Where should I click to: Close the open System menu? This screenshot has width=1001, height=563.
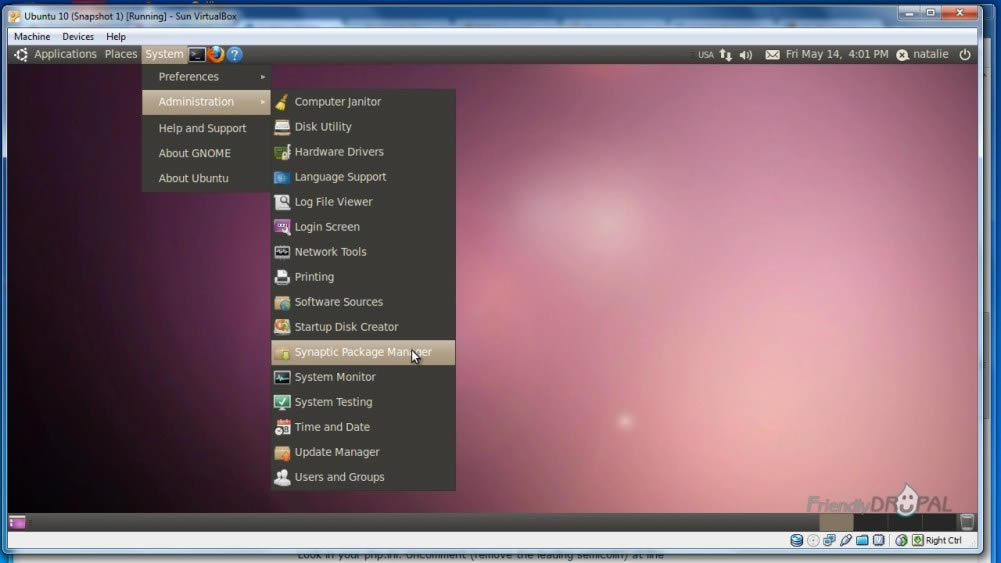pos(164,54)
